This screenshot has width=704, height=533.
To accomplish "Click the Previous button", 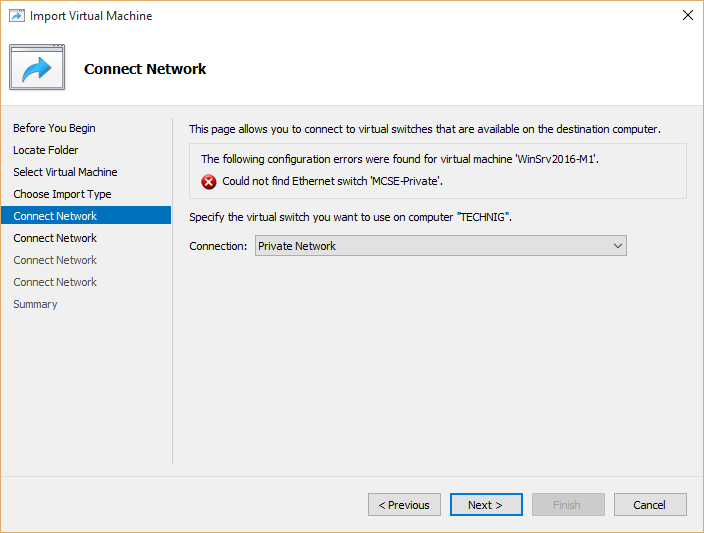I will pos(404,505).
